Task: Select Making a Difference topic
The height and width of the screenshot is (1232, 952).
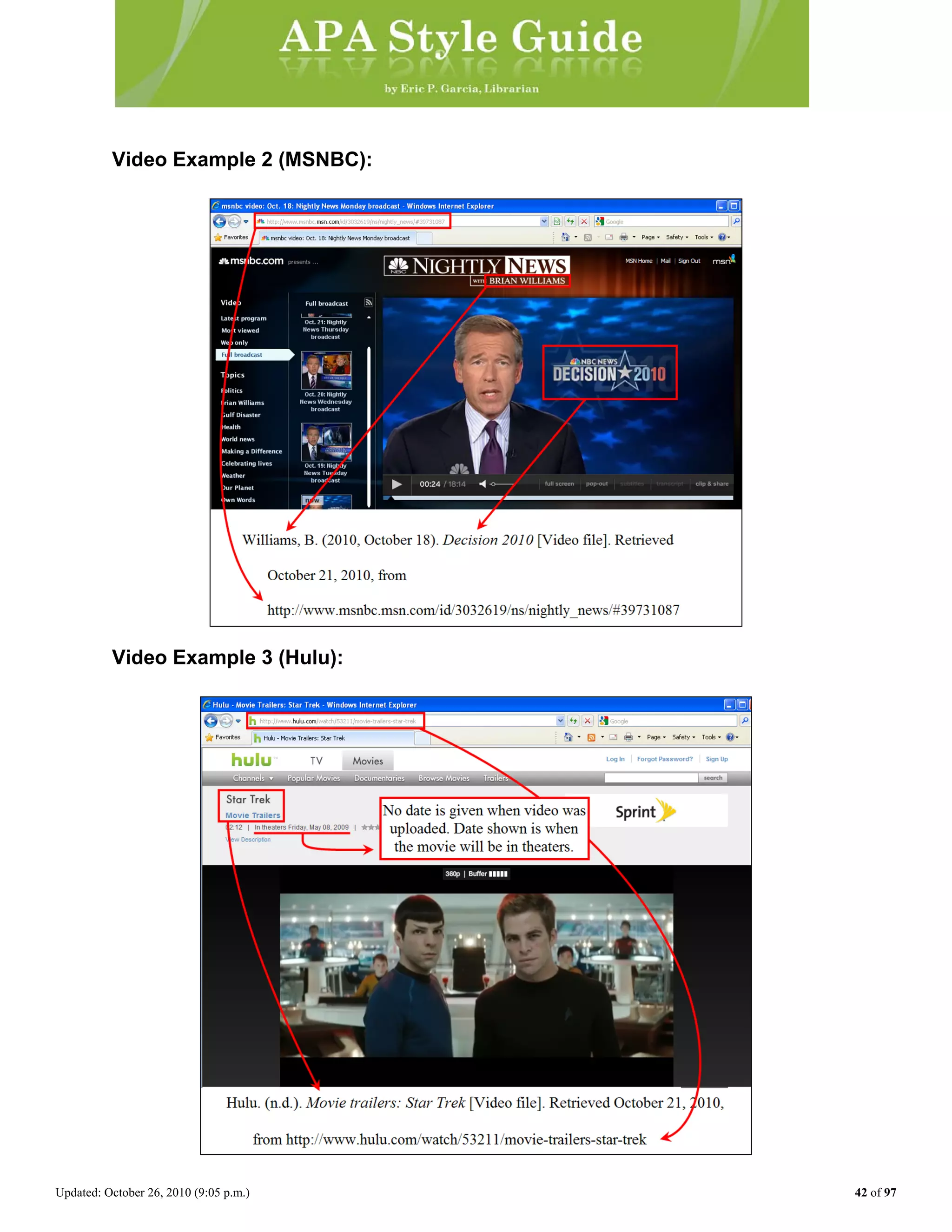Action: click(x=251, y=451)
